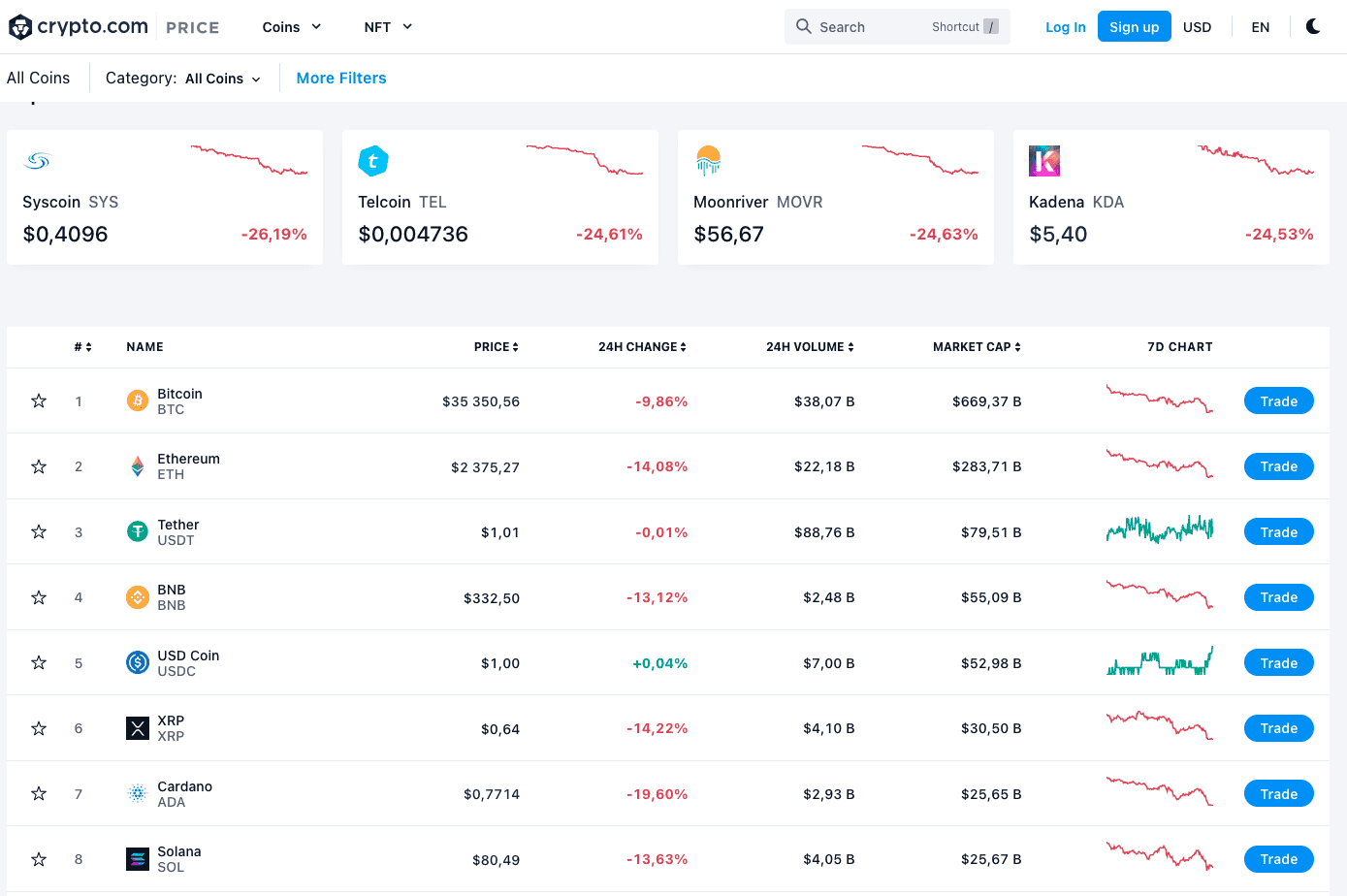Viewport: 1347px width, 896px height.
Task: Open the Tether coin icon
Action: (x=138, y=531)
